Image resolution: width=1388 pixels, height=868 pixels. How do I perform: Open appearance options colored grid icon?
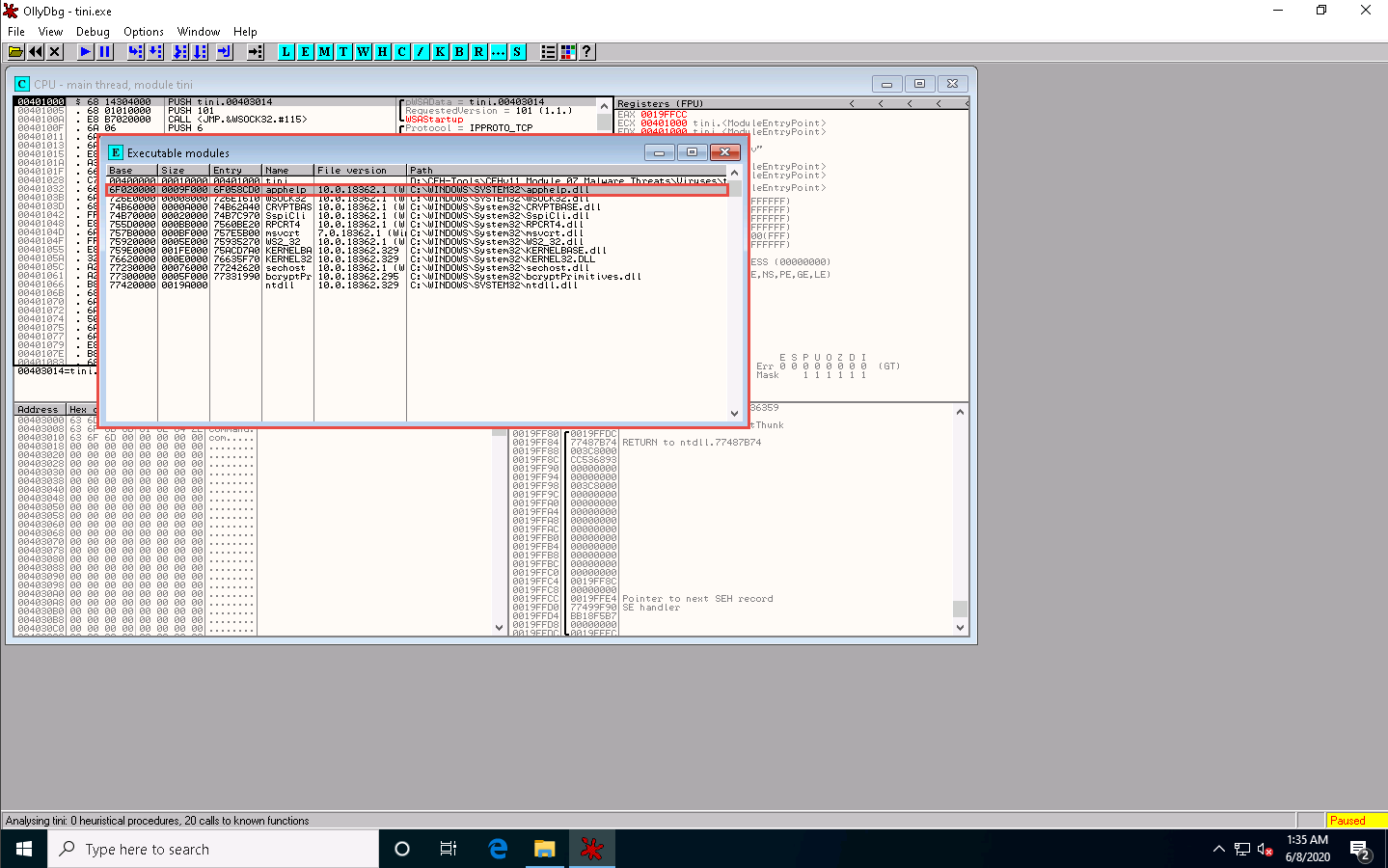point(568,52)
